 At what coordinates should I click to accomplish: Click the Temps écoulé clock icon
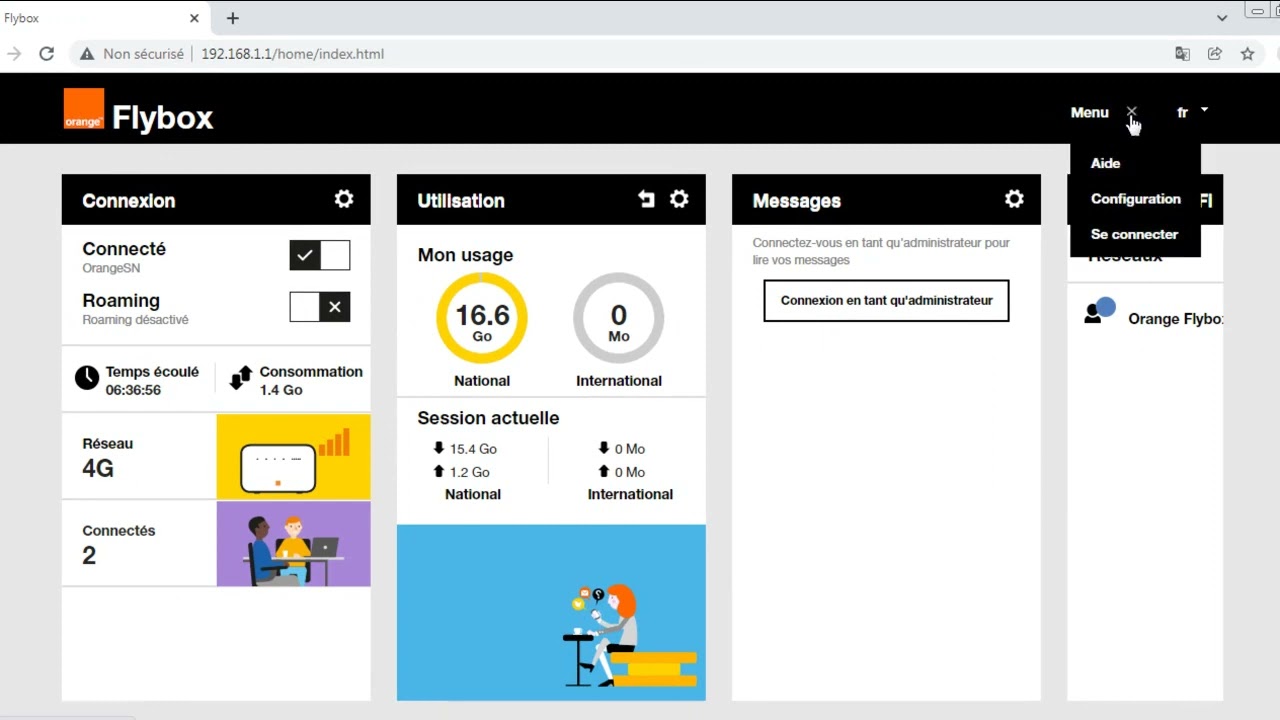(x=87, y=377)
